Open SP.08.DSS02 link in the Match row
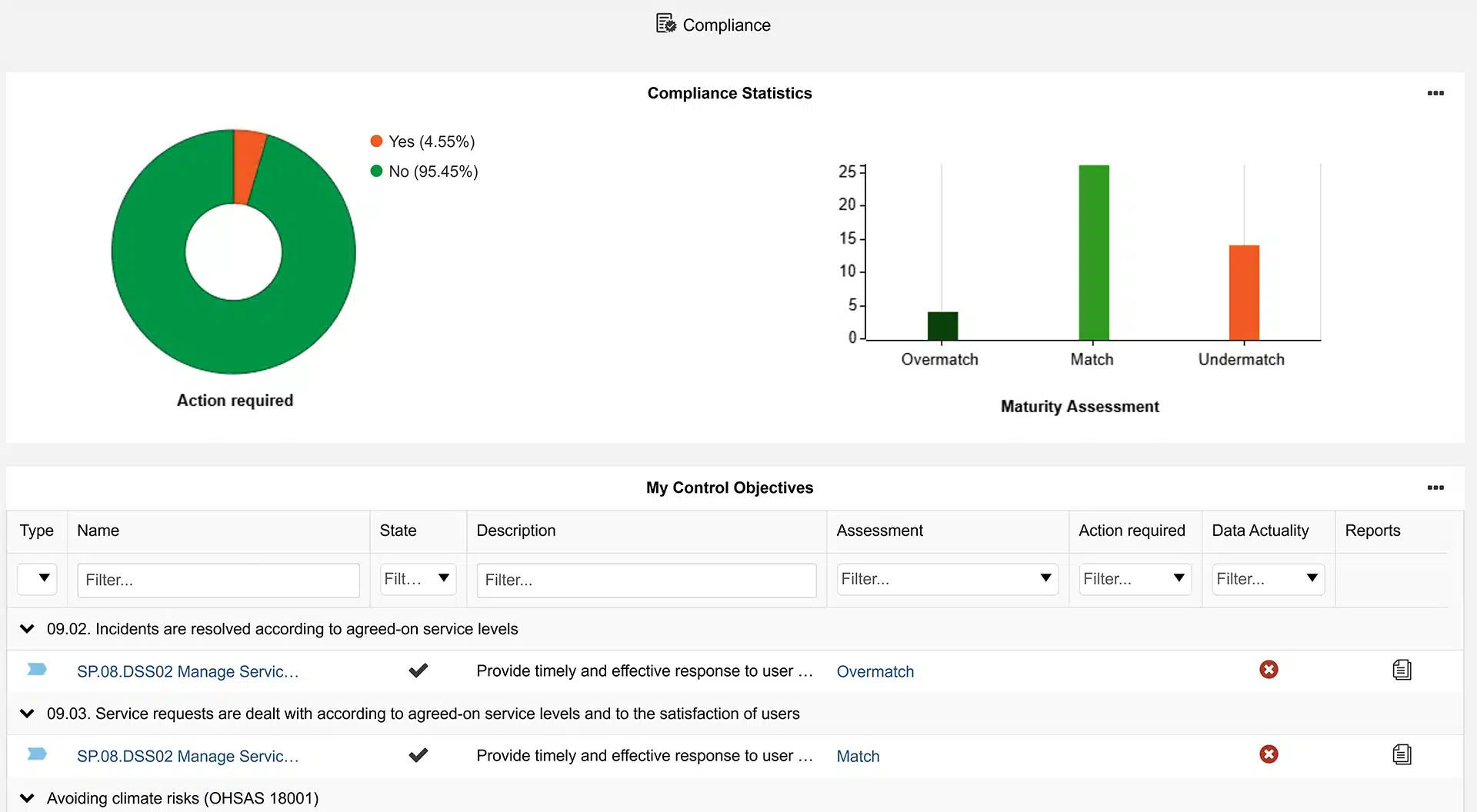 coord(188,756)
